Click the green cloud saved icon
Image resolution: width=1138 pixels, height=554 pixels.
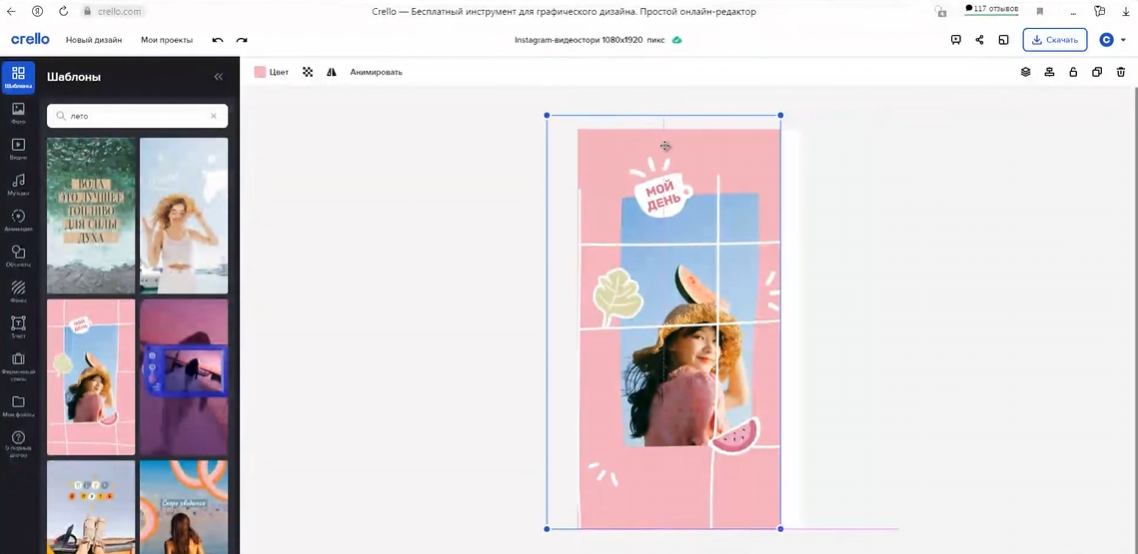[676, 40]
